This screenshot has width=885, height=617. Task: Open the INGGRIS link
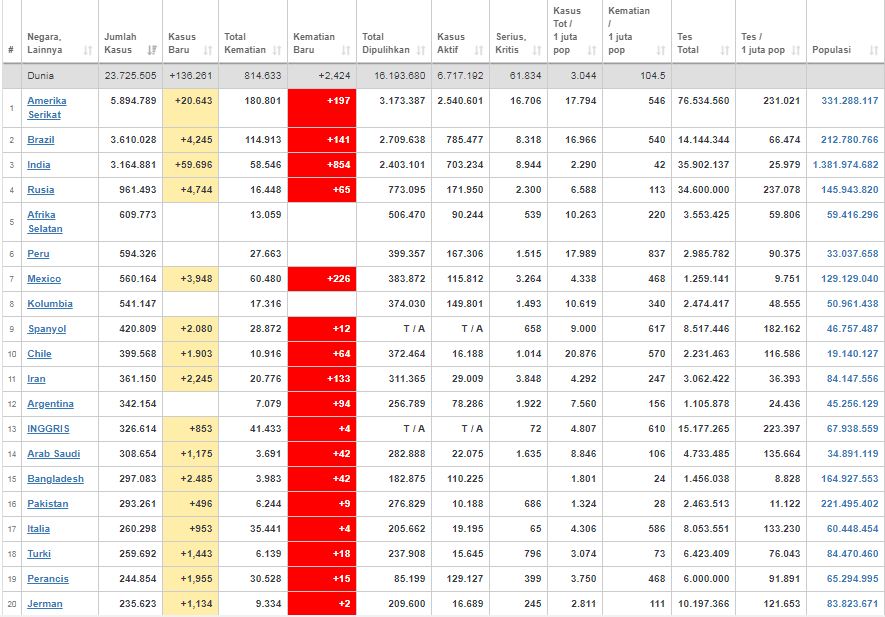48,428
